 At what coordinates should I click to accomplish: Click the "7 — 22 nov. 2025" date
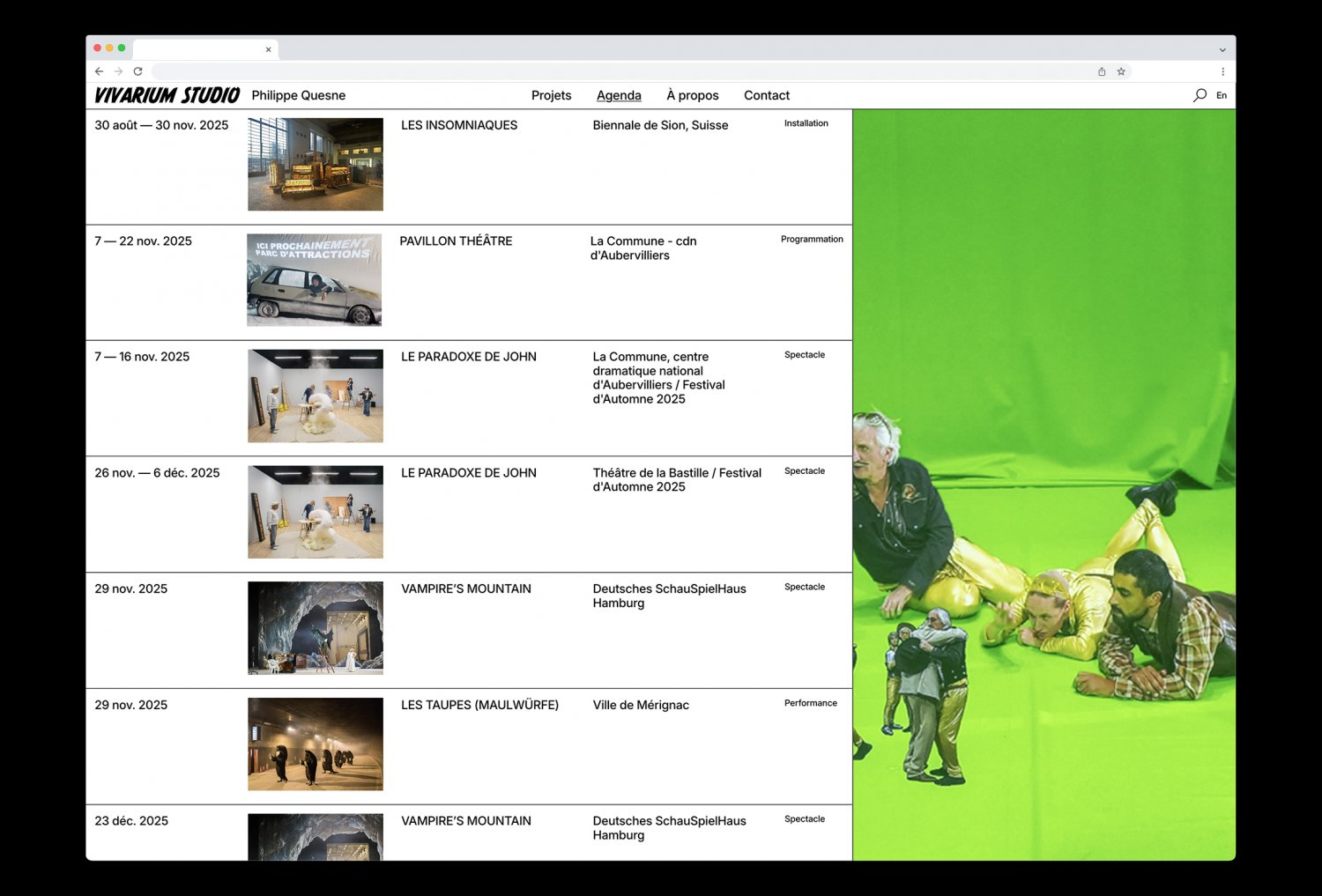click(x=143, y=241)
